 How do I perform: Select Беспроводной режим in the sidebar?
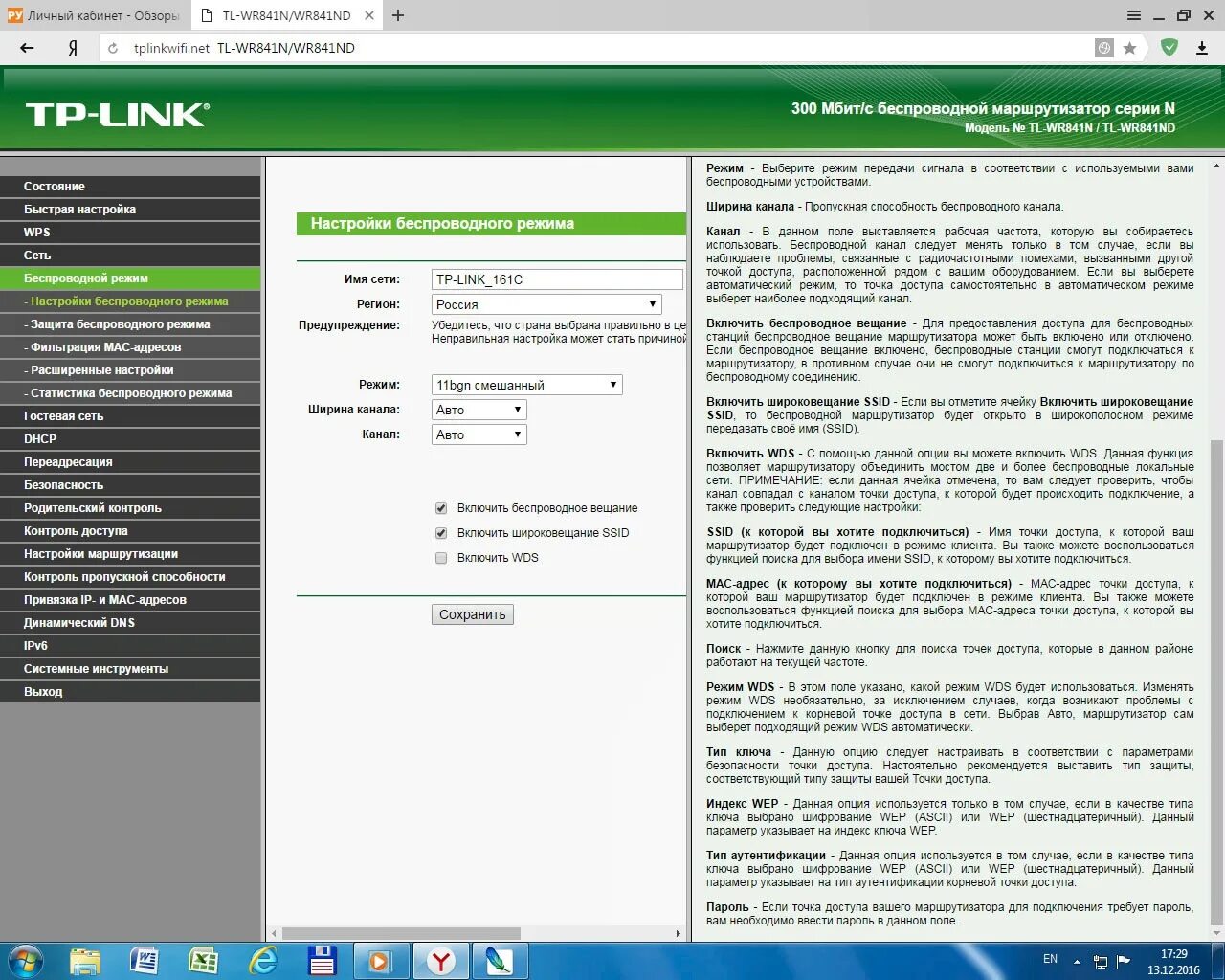pyautogui.click(x=130, y=278)
